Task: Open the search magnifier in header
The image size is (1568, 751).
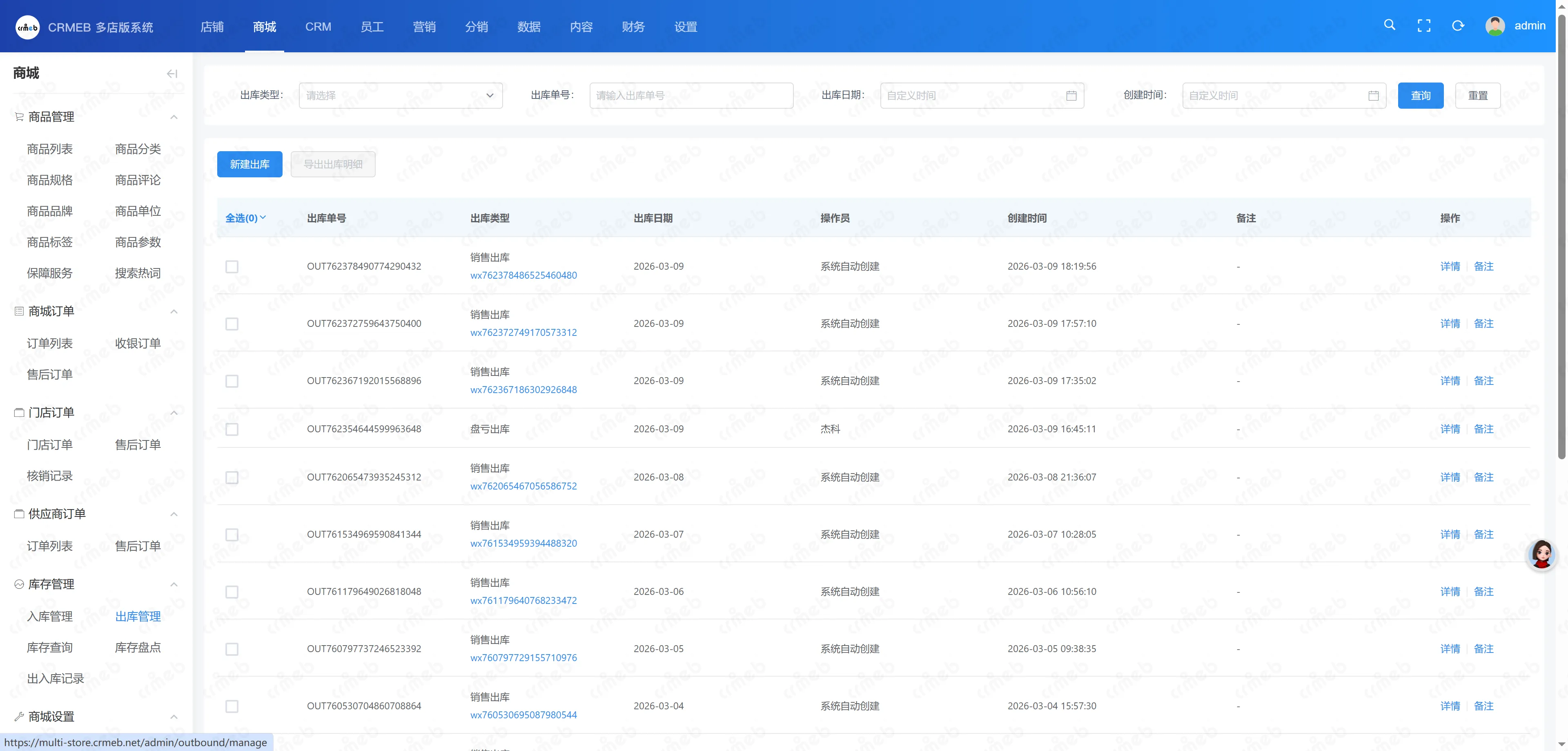Action: [x=1390, y=25]
